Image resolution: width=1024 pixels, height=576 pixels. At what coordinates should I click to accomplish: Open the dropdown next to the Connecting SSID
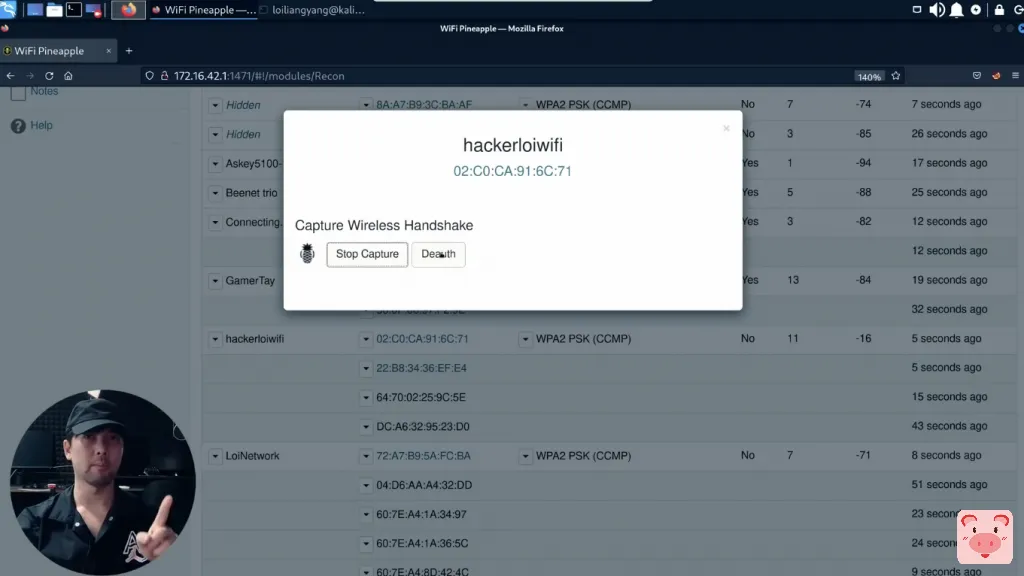(x=215, y=223)
